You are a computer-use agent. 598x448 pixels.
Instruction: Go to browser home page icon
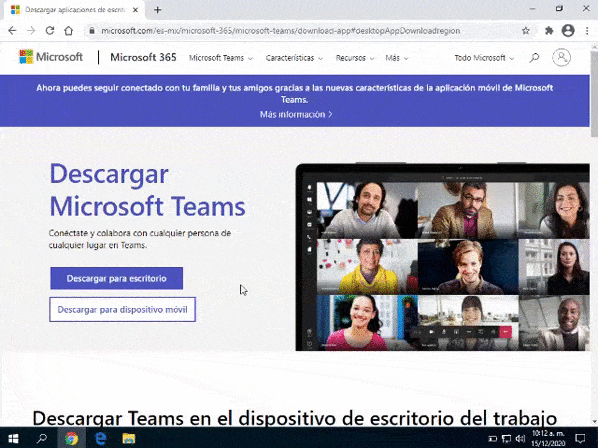pos(69,31)
